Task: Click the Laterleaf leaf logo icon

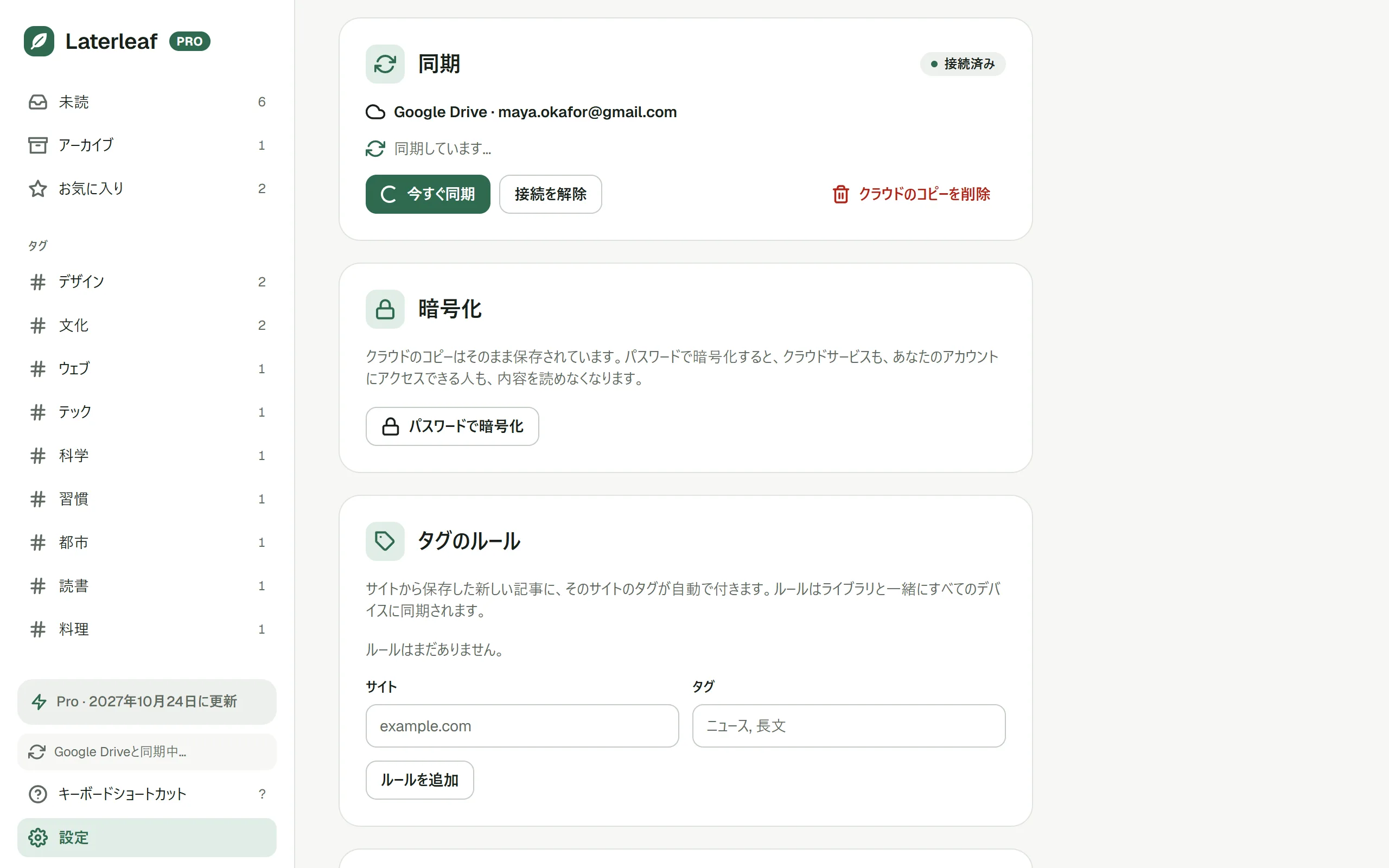Action: point(39,41)
